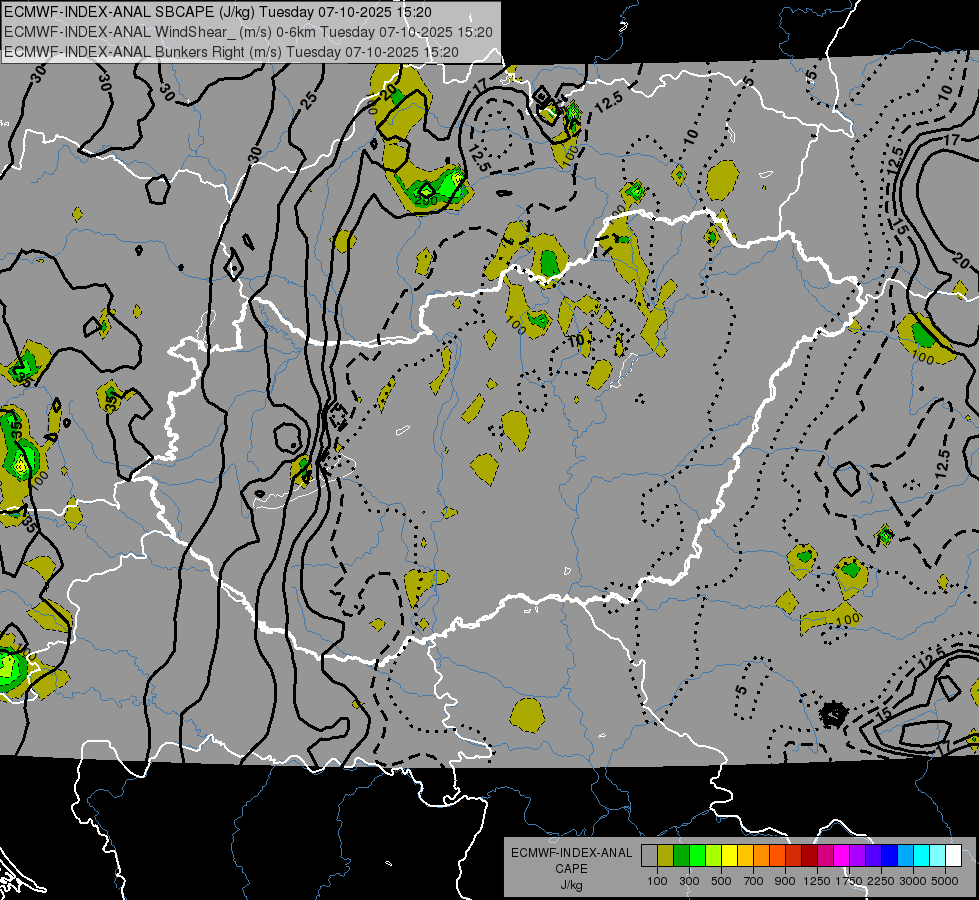The image size is (979, 900).
Task: Click the legend scale value 5000
Action: point(945,881)
